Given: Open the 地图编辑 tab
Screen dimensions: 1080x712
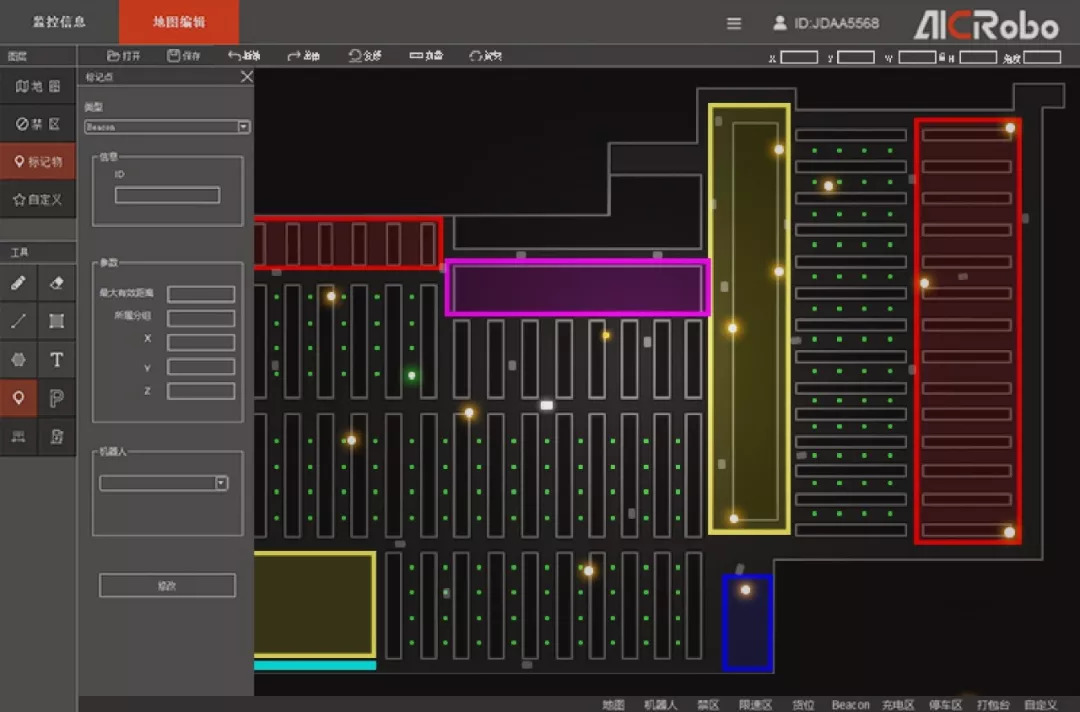Looking at the screenshot, I should click(179, 22).
